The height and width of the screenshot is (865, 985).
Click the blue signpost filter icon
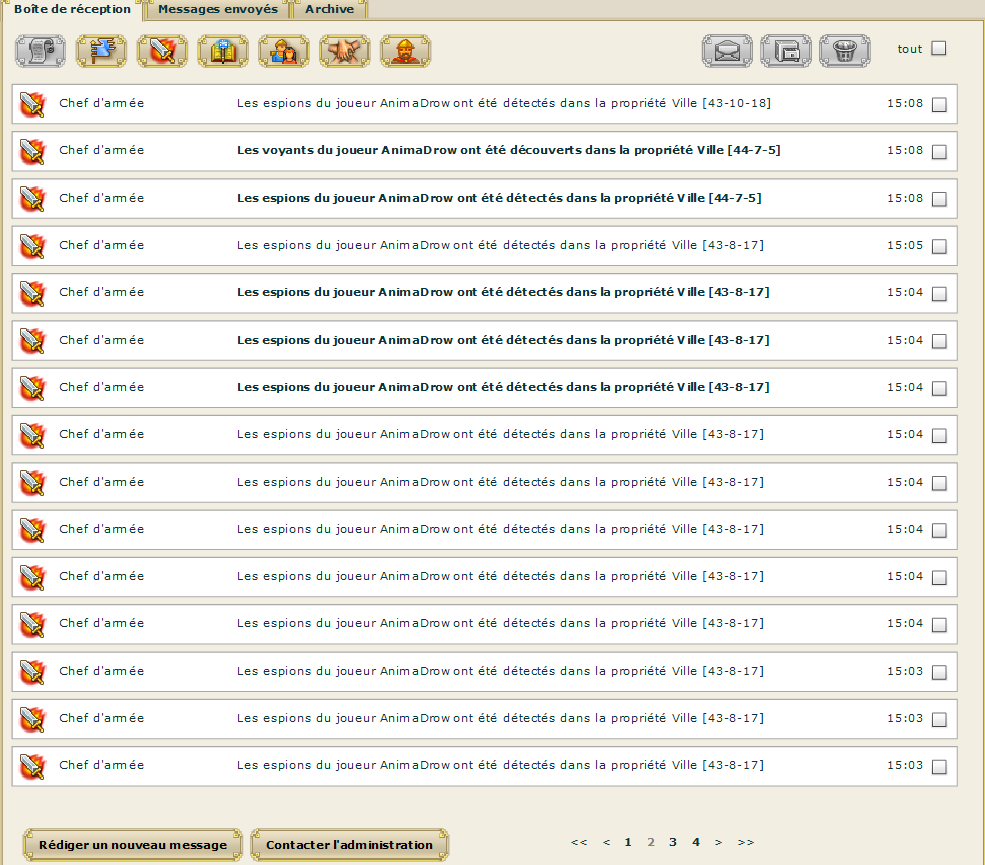point(101,51)
